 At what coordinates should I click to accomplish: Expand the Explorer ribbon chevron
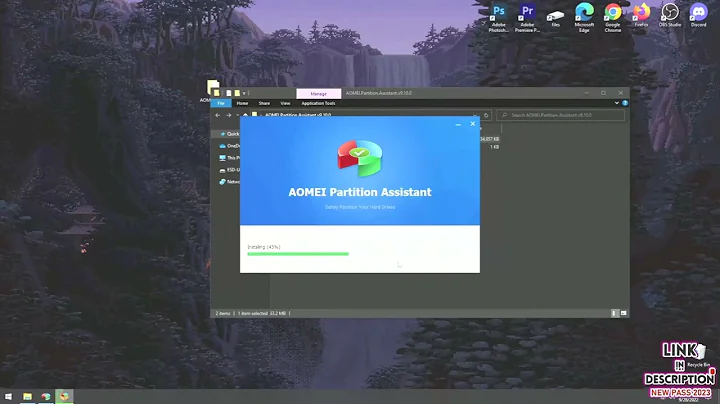[x=616, y=103]
